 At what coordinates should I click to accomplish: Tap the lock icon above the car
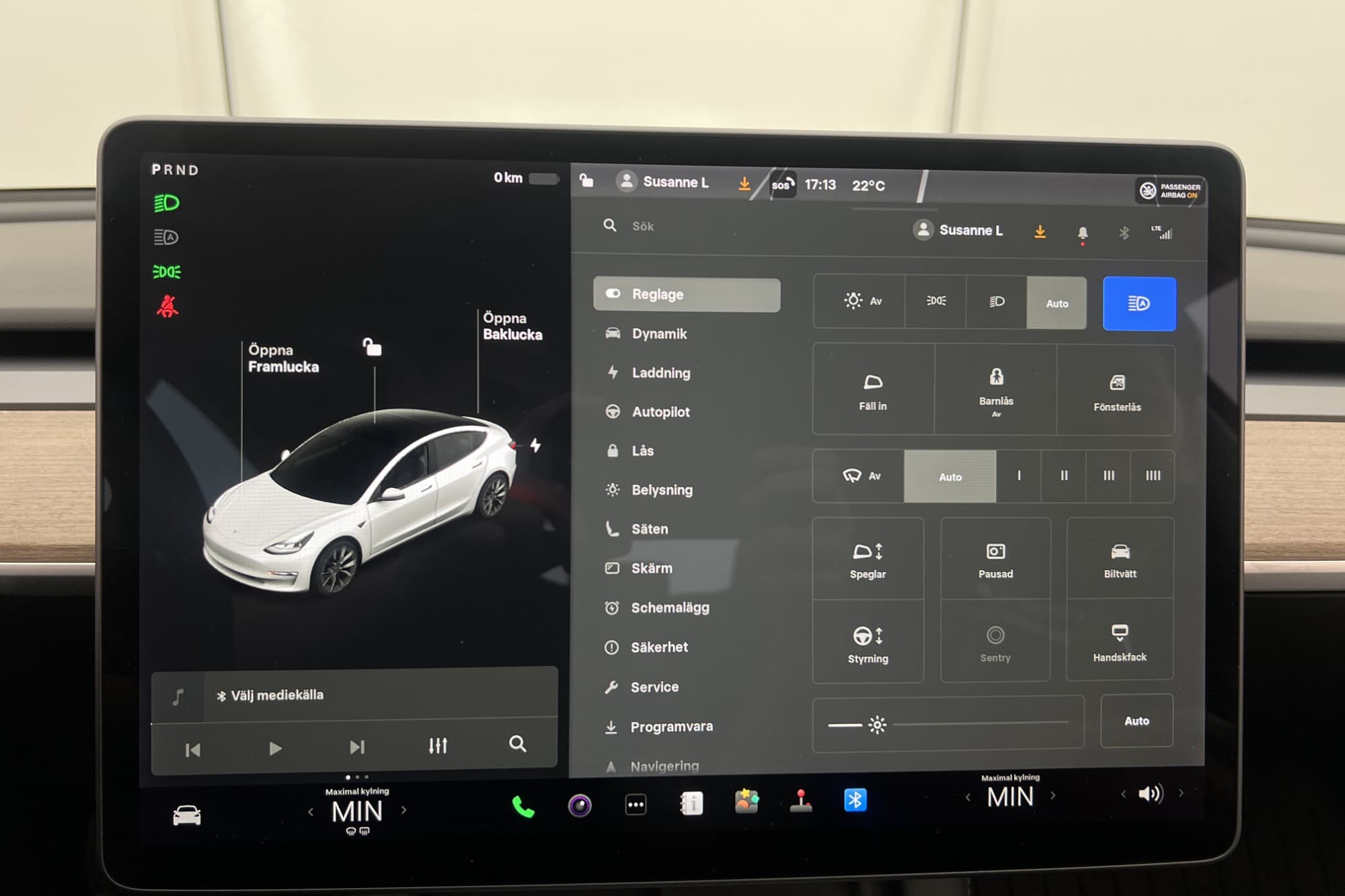pos(372,347)
